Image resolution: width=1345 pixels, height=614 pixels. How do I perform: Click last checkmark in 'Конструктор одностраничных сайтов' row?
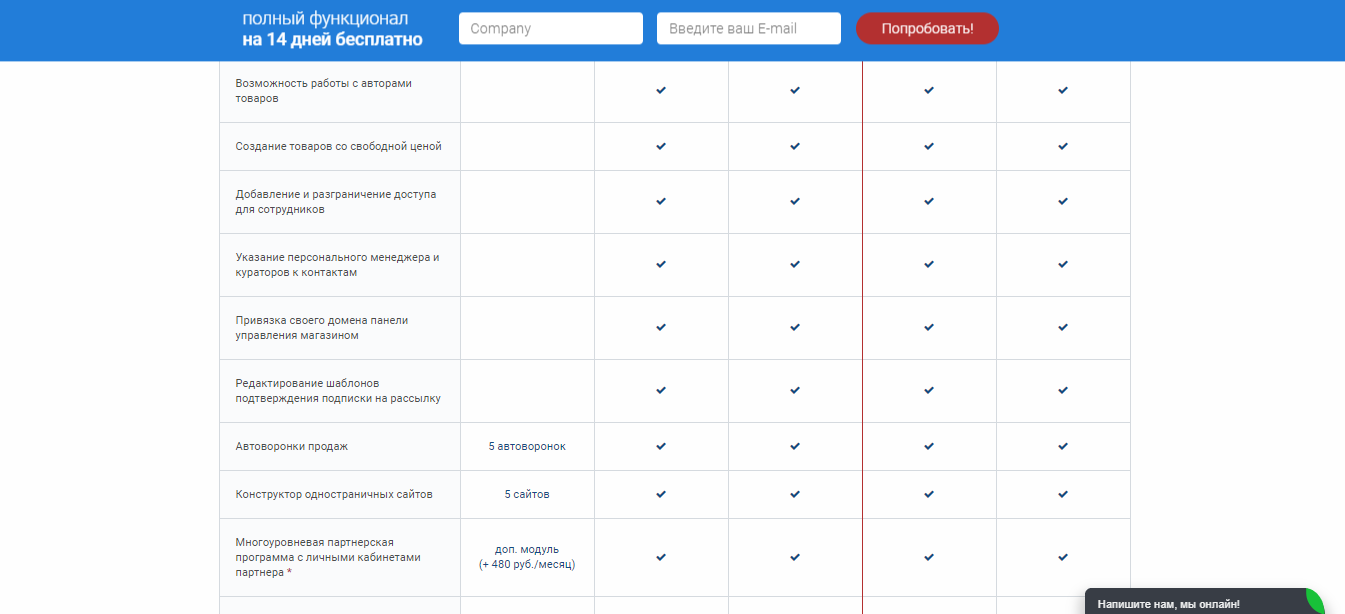pyautogui.click(x=1063, y=494)
